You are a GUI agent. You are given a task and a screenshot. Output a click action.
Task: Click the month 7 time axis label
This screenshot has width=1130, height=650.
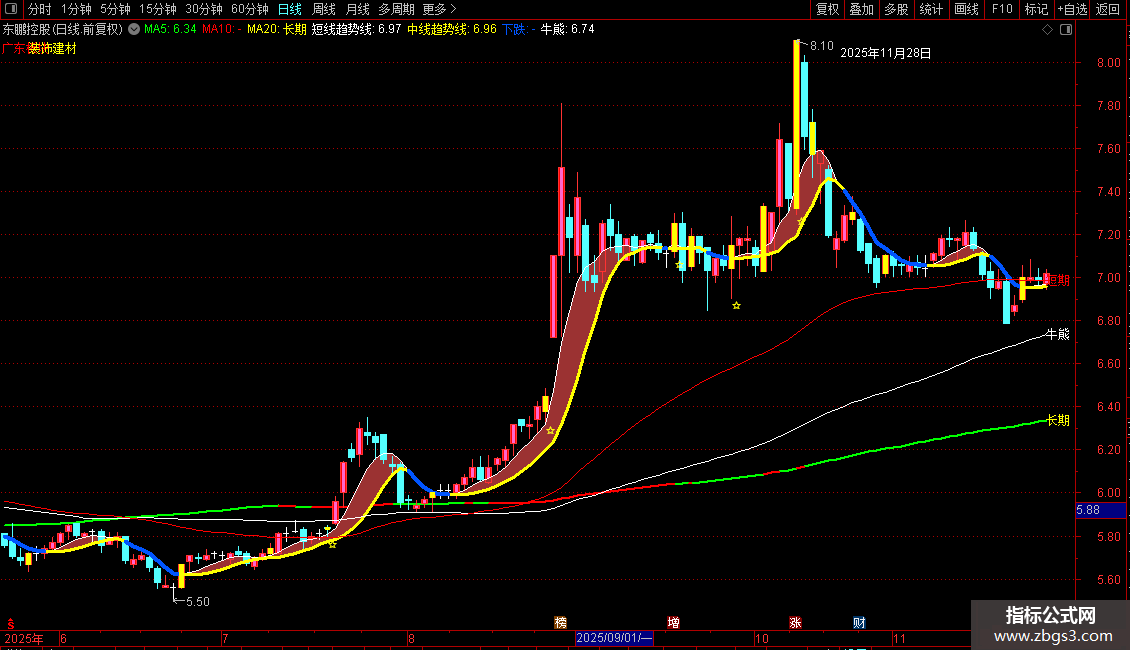225,638
